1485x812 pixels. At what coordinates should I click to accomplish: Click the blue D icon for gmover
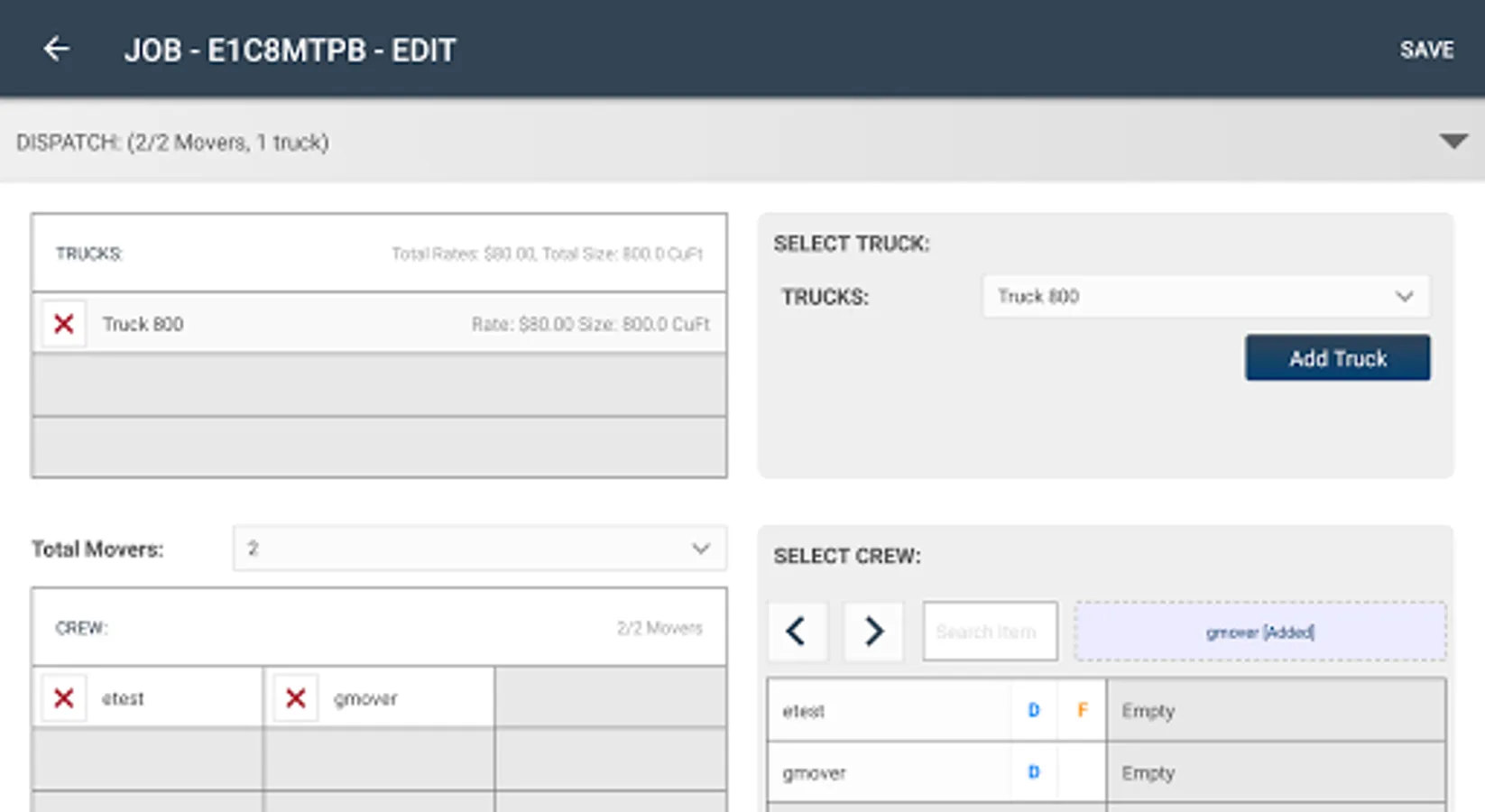[x=1034, y=773]
